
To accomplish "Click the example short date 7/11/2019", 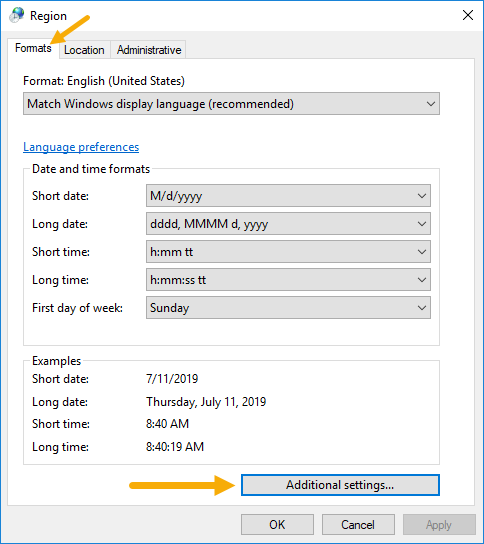I will [x=172, y=379].
